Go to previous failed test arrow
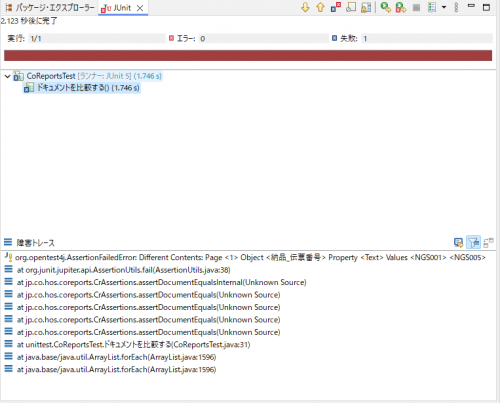The width and height of the screenshot is (500, 403). point(320,7)
